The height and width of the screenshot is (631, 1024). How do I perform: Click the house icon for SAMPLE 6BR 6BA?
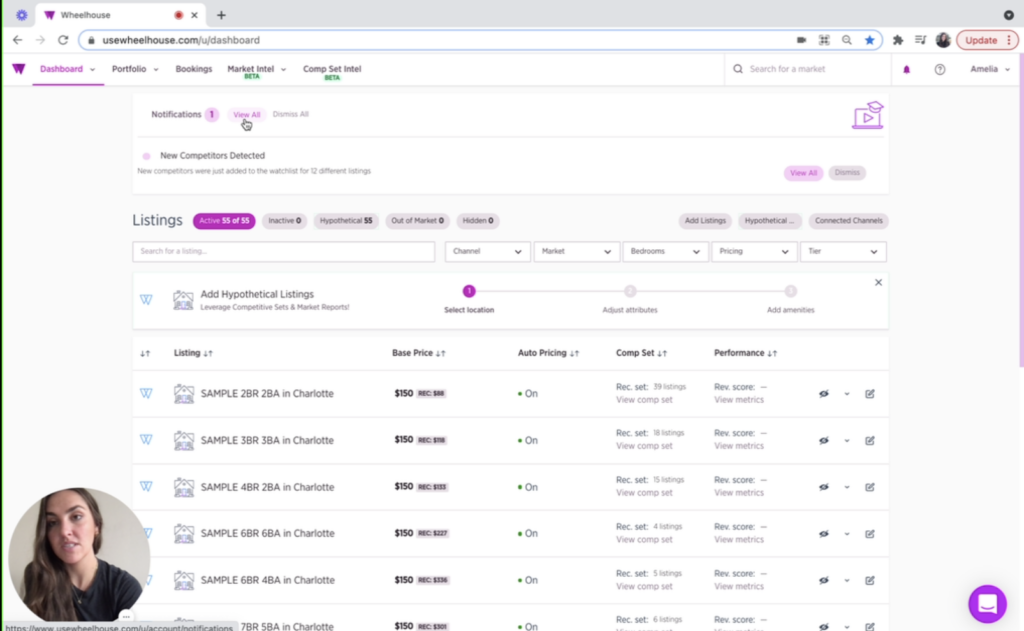point(184,534)
